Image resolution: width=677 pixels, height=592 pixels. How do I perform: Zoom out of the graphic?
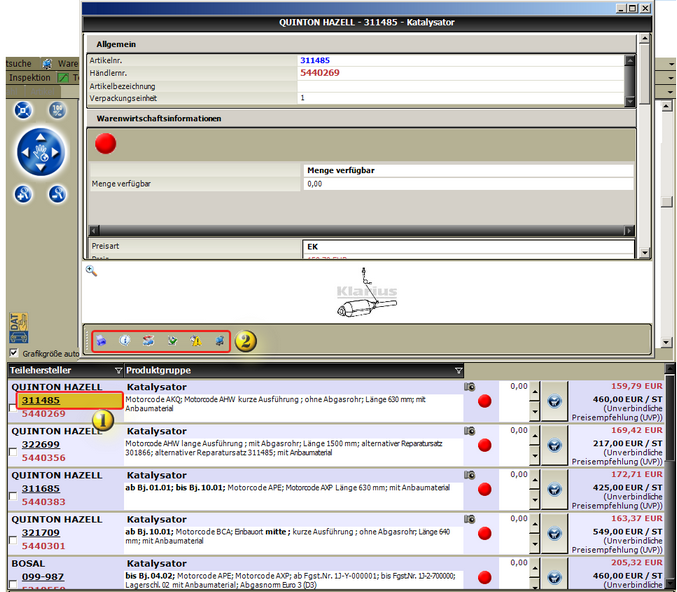(57, 194)
